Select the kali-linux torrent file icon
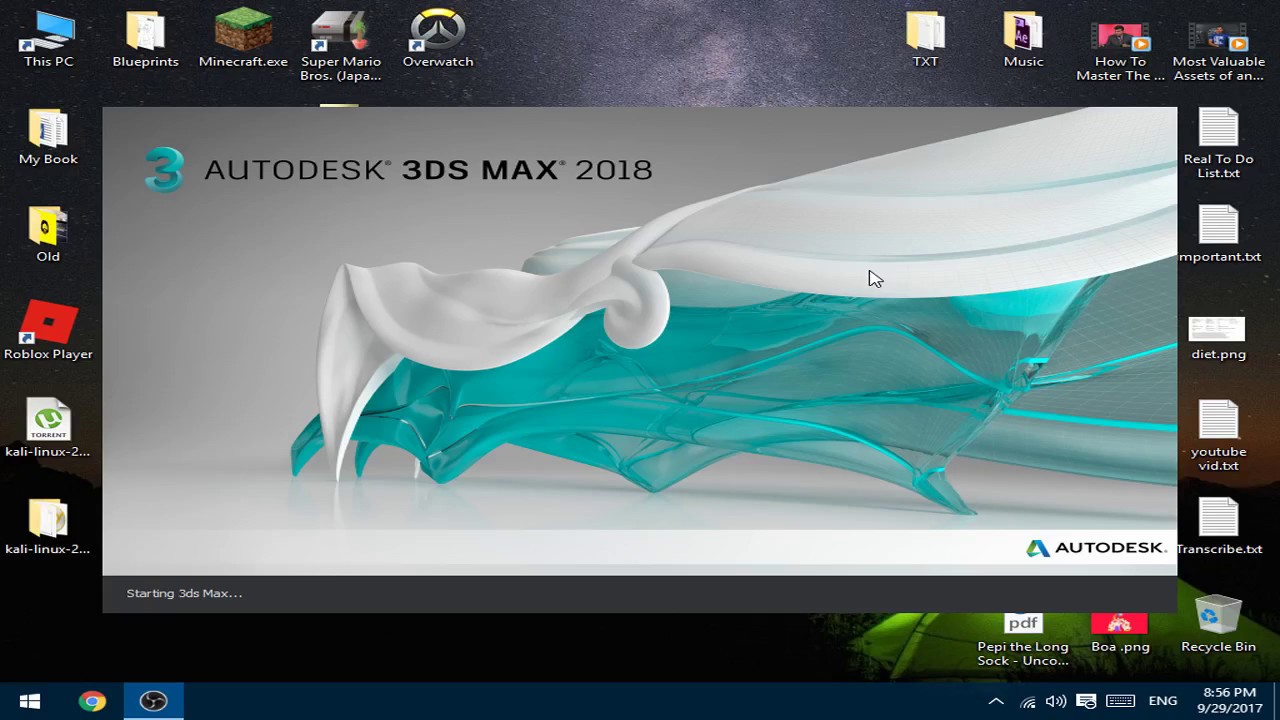1280x720 pixels. tap(48, 429)
